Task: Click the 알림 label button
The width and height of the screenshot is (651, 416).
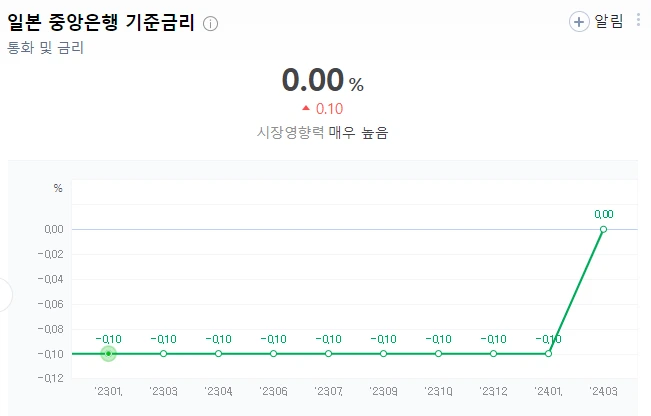Action: [x=609, y=21]
